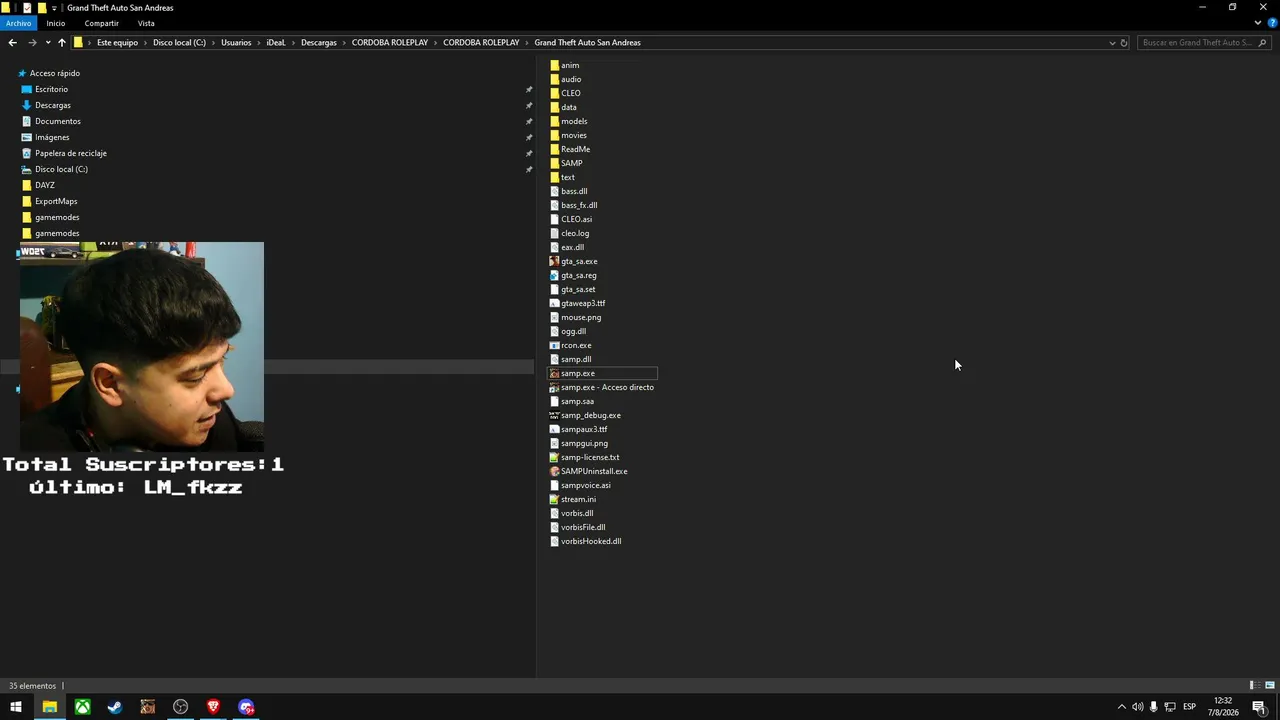Switch to the large thumbnails view icon
Image resolution: width=1280 pixels, height=720 pixels.
tap(1270, 685)
